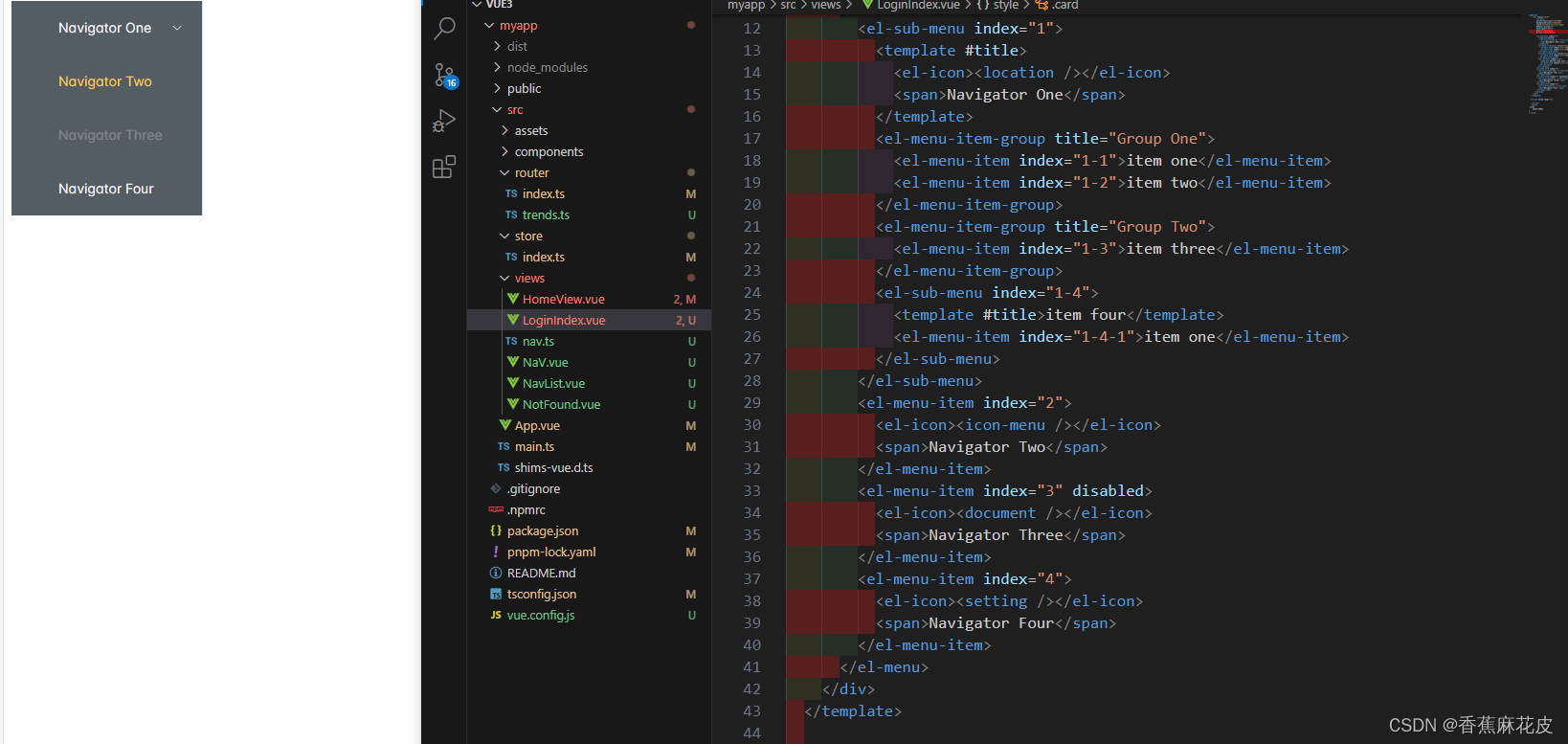Viewport: 1568px width, 744px height.
Task: Select Navigator Two menu item
Action: click(106, 81)
